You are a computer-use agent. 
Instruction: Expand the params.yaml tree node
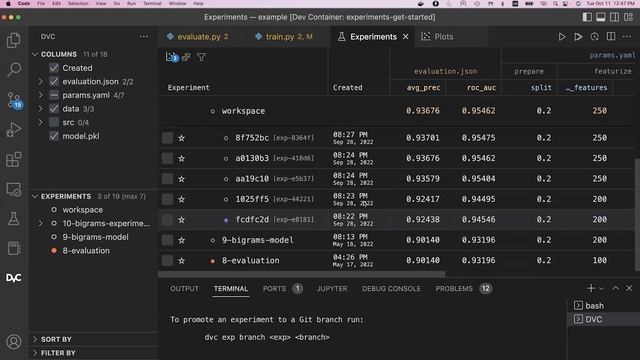(x=40, y=95)
